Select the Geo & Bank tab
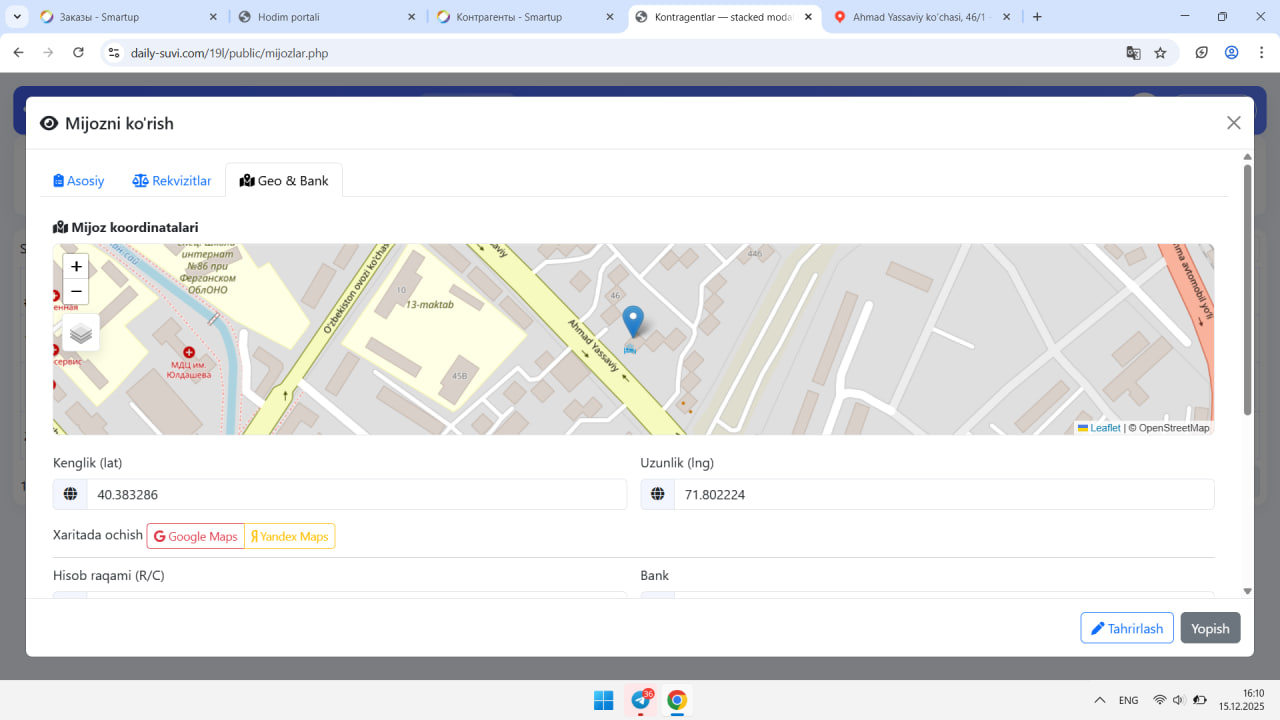The width and height of the screenshot is (1280, 720). tap(284, 181)
